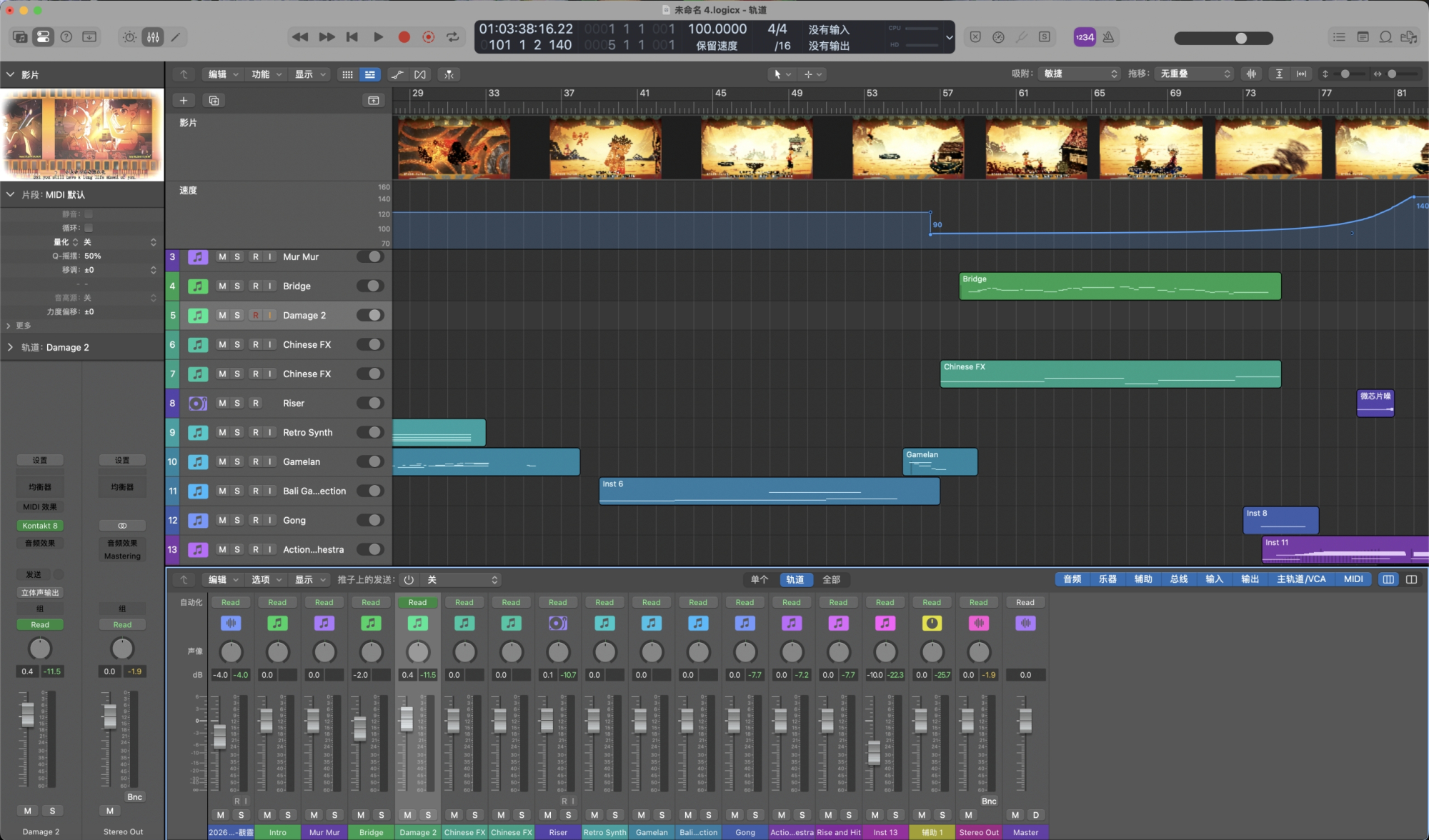1429x840 pixels.
Task: Toggle the count-in 1234 button
Action: pyautogui.click(x=1085, y=37)
